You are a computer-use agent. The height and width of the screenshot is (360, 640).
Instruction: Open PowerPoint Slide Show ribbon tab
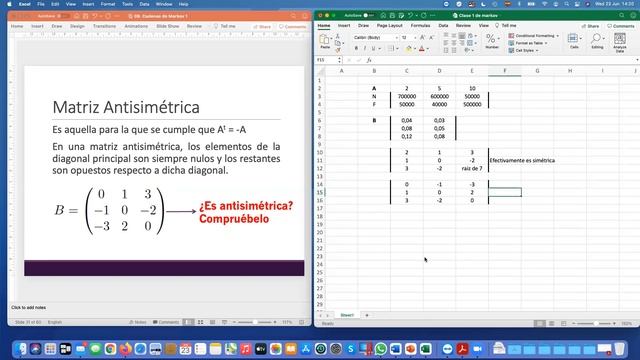[168, 26]
